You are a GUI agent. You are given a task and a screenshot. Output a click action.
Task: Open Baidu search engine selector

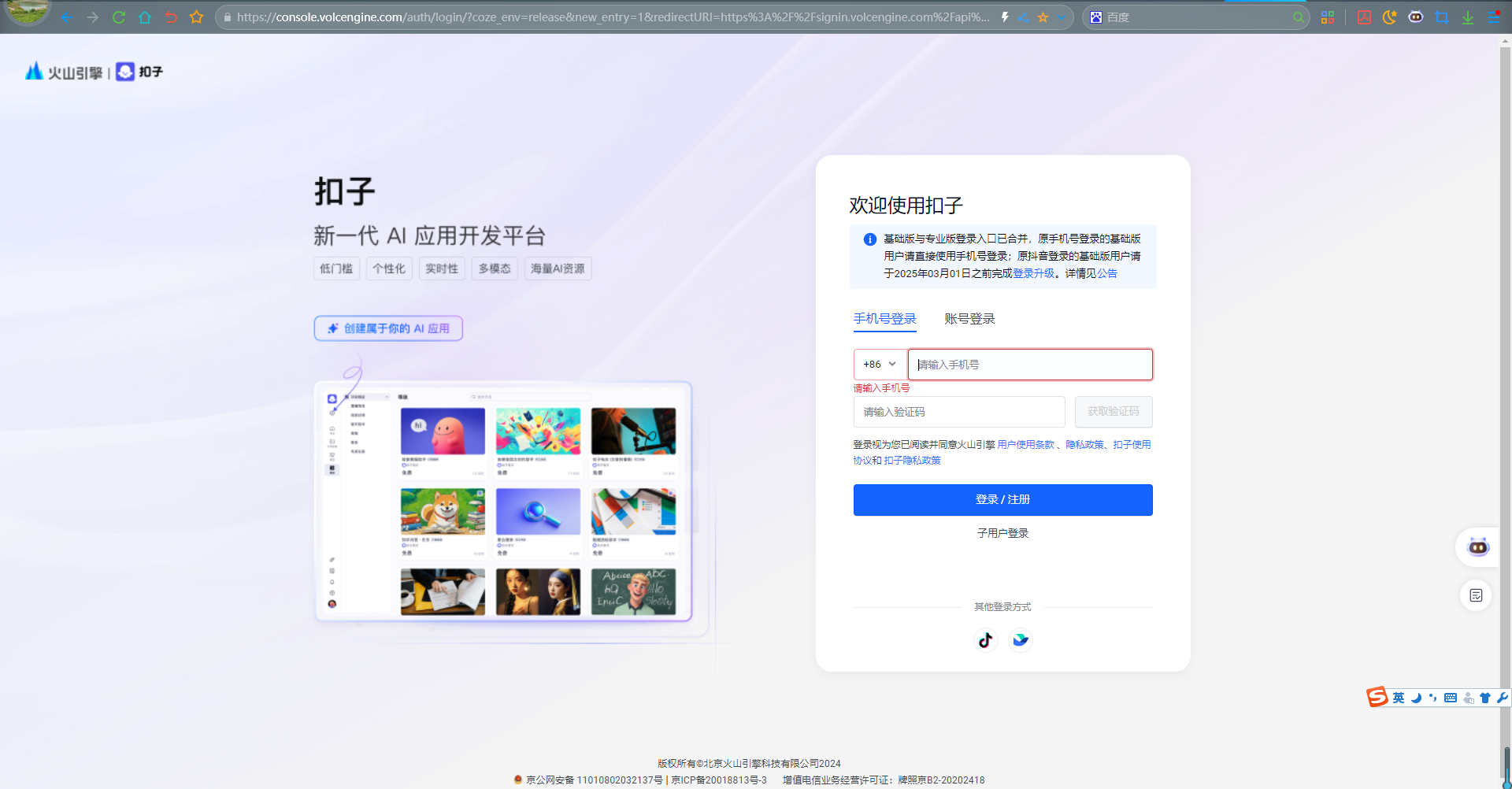click(1096, 17)
